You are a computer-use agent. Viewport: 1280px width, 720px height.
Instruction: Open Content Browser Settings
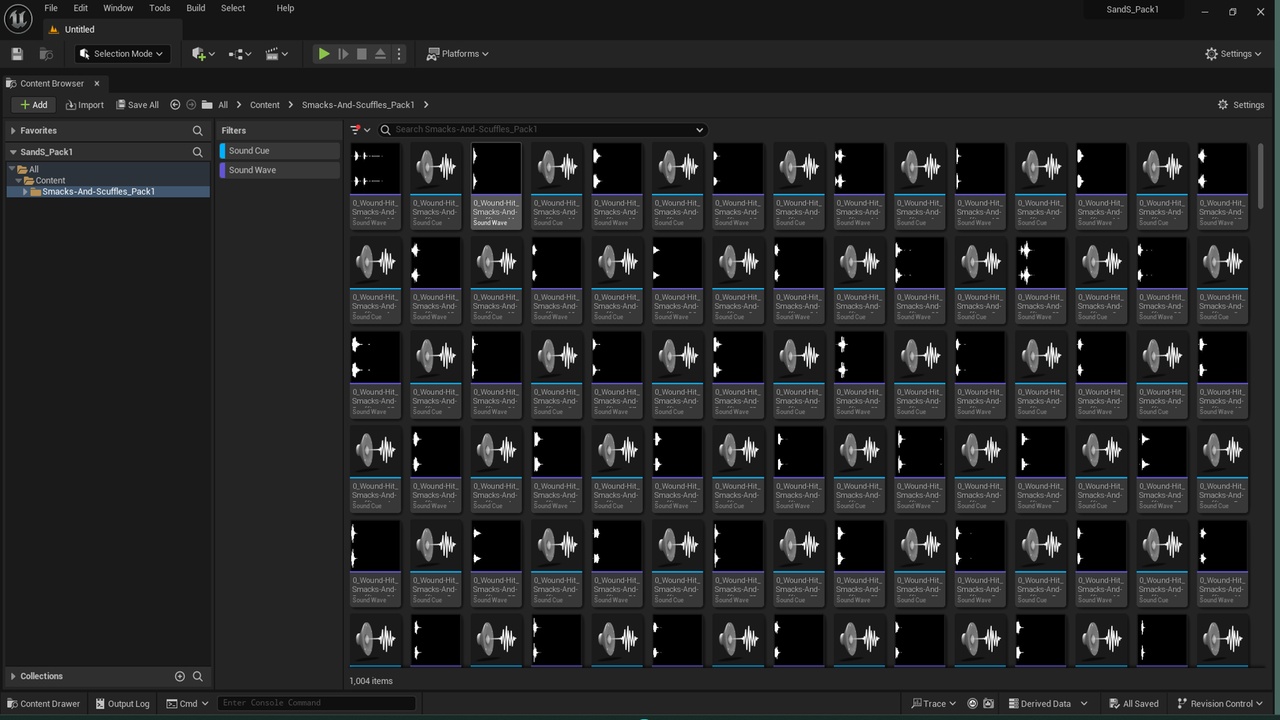click(1241, 105)
